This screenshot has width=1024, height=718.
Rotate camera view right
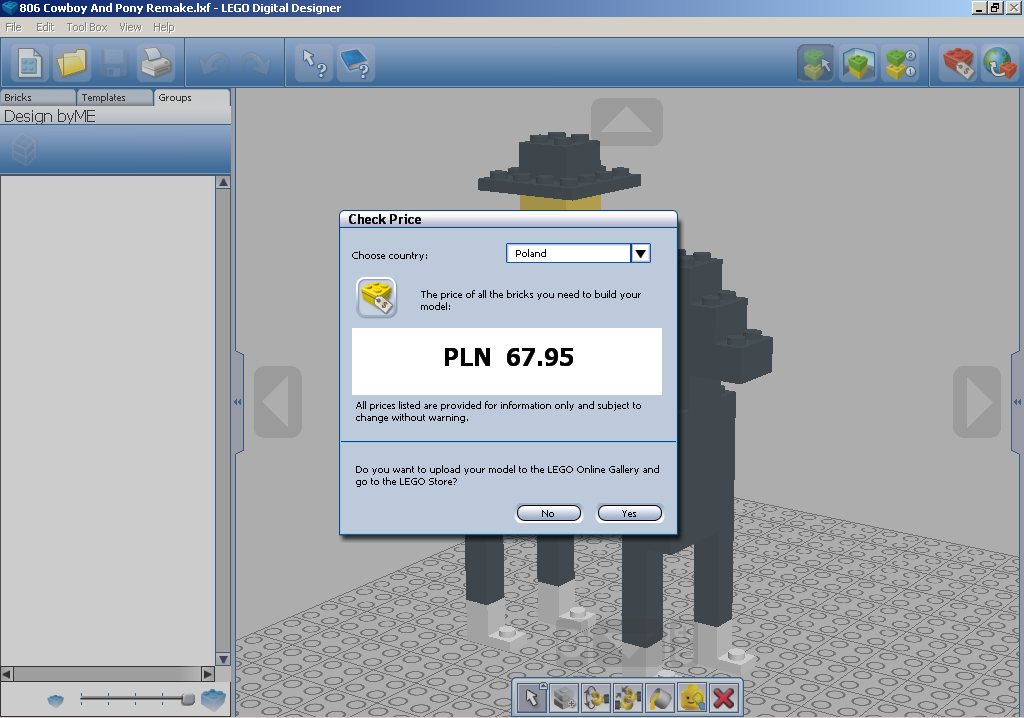(x=977, y=401)
